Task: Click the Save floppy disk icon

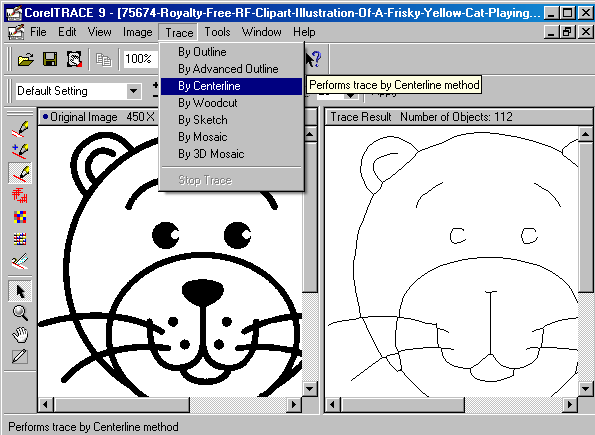Action: point(50,59)
